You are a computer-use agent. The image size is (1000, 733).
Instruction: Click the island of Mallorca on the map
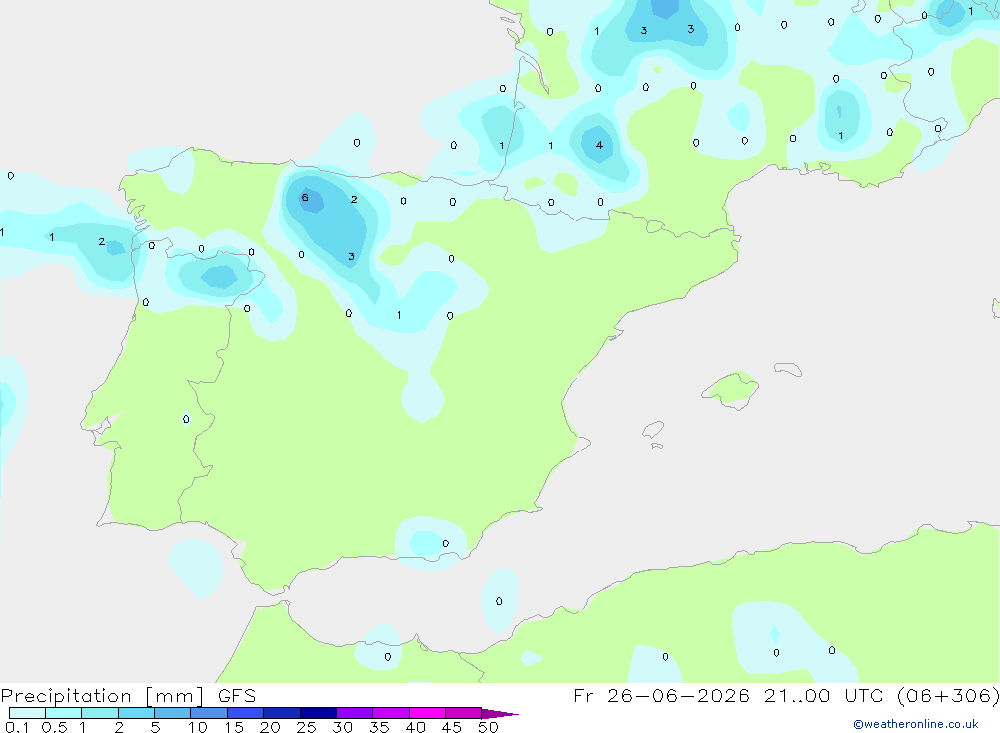[731, 389]
